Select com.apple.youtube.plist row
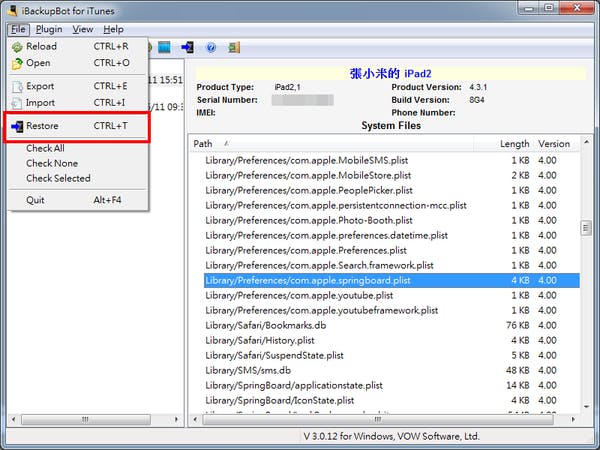The width and height of the screenshot is (600, 450). [x=392, y=295]
